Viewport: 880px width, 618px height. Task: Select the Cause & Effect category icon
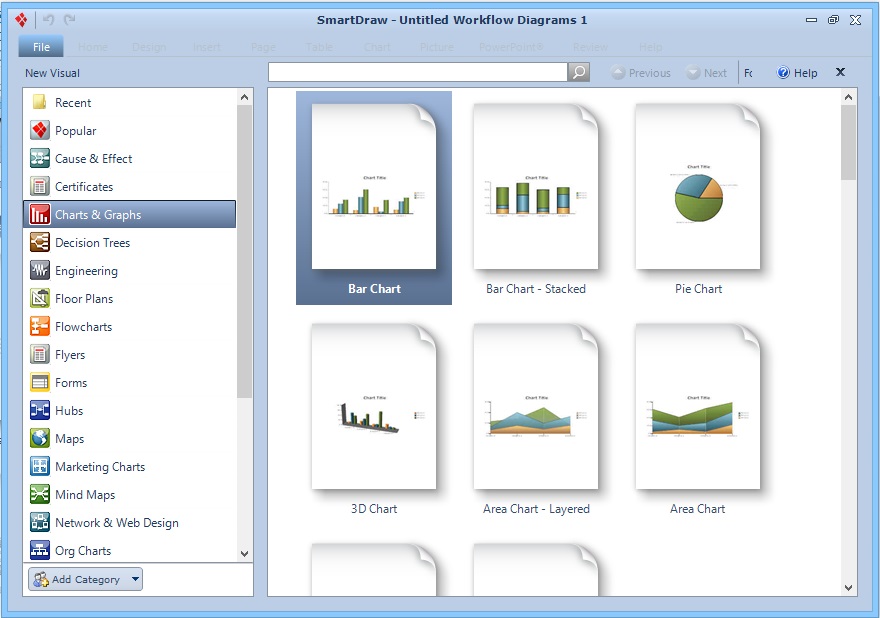pyautogui.click(x=40, y=159)
